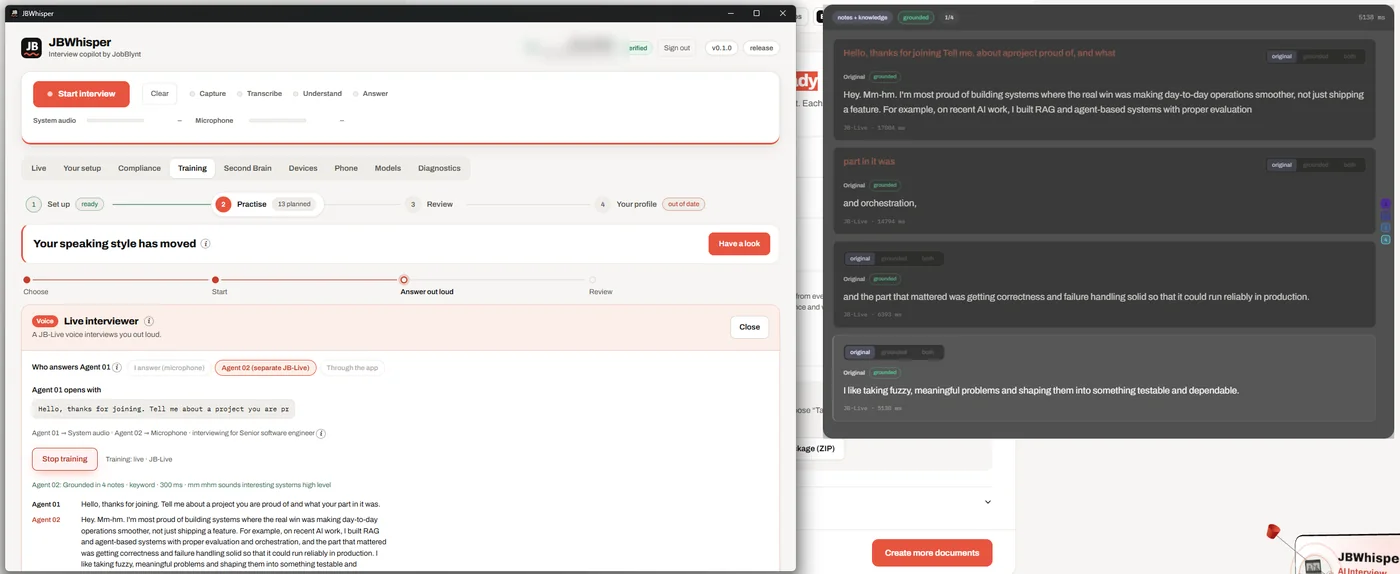Click 'Create more documents' in background window
Image resolution: width=1400 pixels, height=574 pixels.
pos(932,553)
